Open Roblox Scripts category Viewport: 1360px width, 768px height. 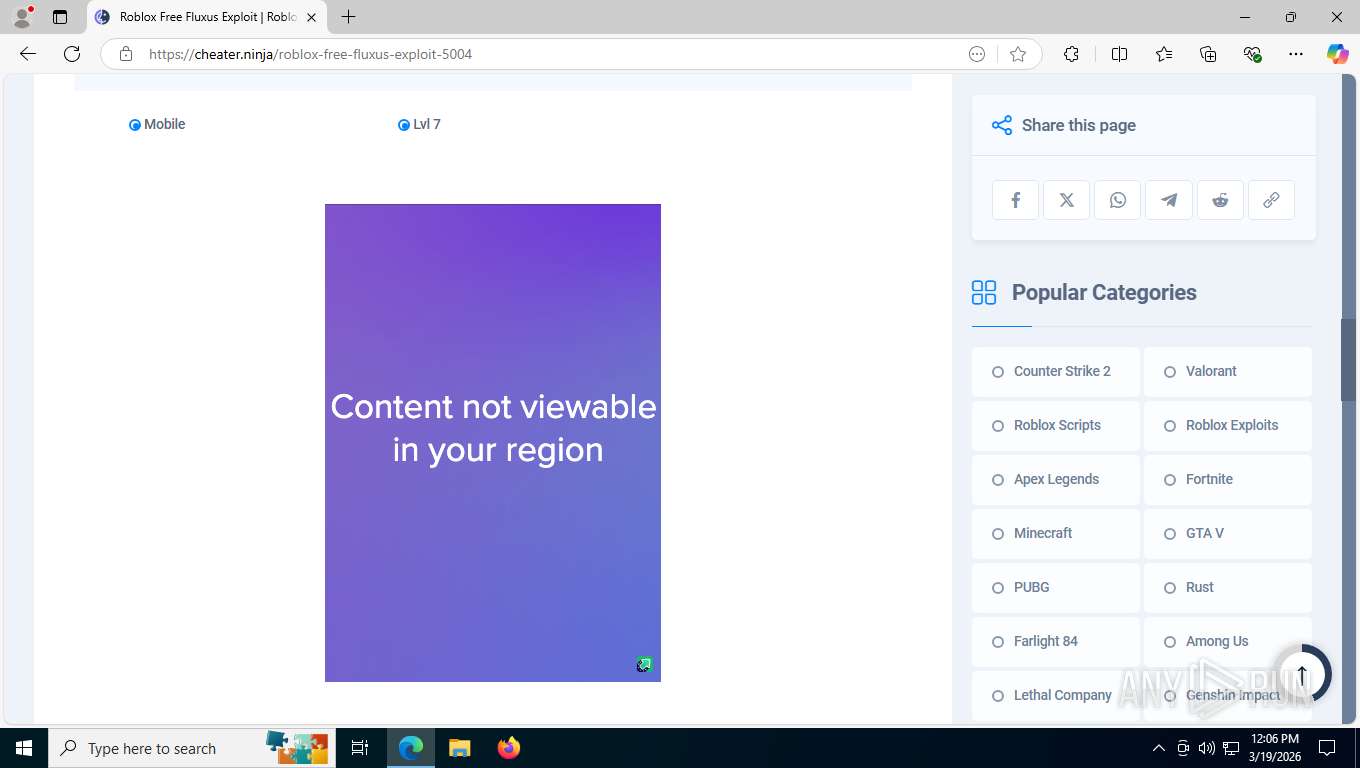point(1056,426)
